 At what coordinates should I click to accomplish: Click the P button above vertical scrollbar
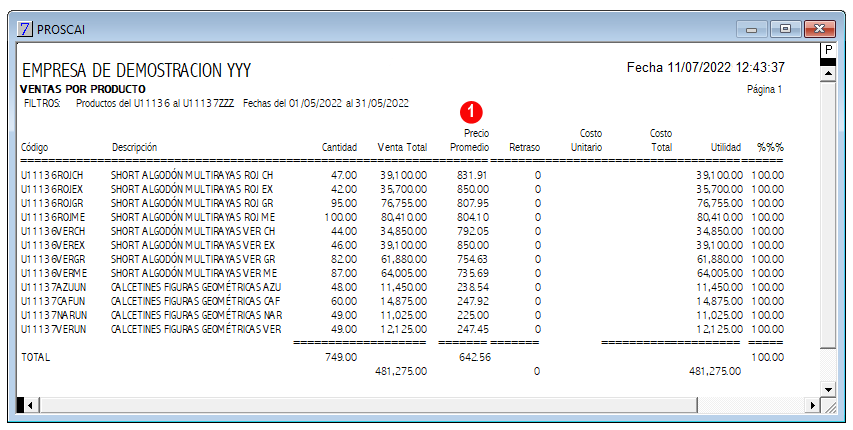pos(828,50)
